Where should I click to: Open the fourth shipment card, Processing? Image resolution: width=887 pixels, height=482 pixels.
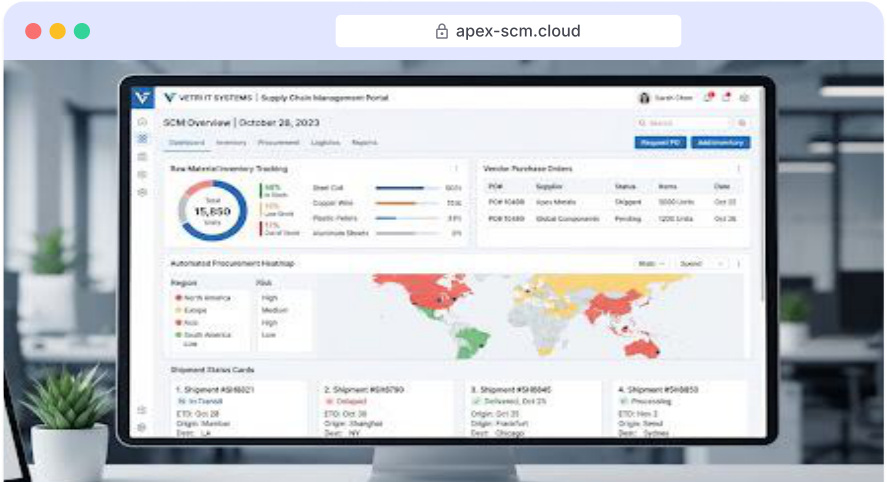coord(681,409)
